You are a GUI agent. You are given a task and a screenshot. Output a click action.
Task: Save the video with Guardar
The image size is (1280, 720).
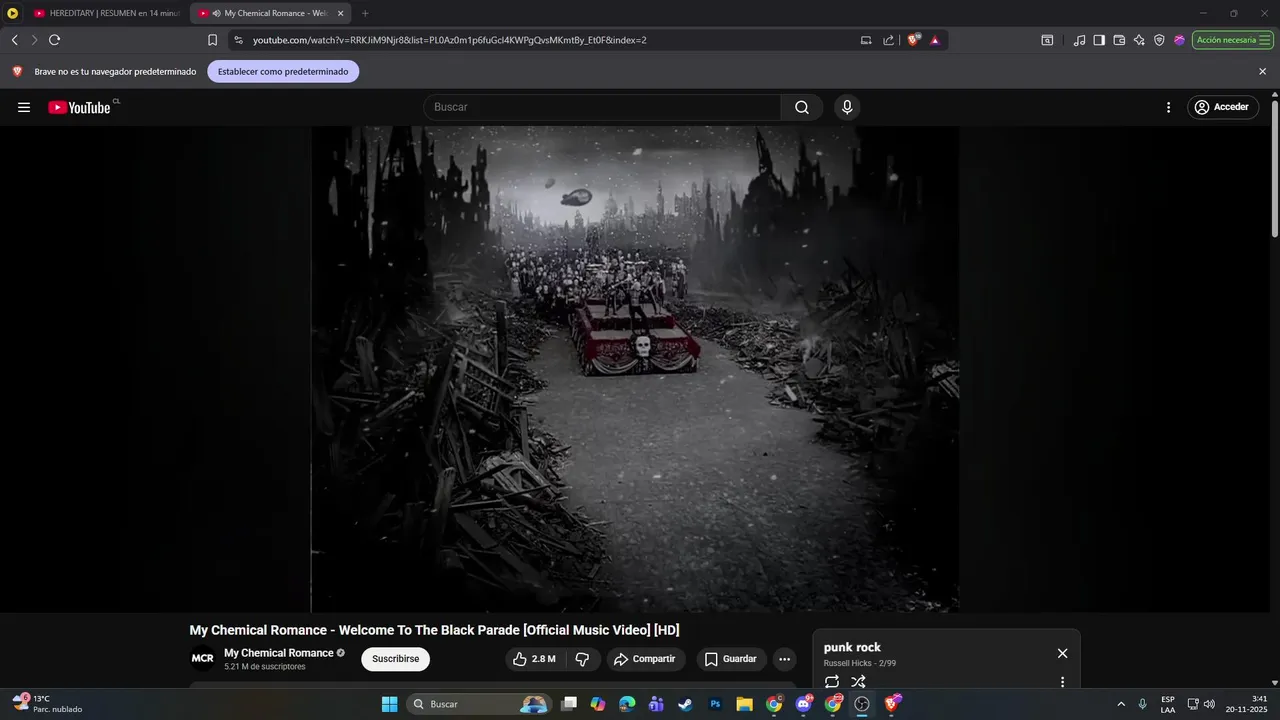pyautogui.click(x=730, y=659)
